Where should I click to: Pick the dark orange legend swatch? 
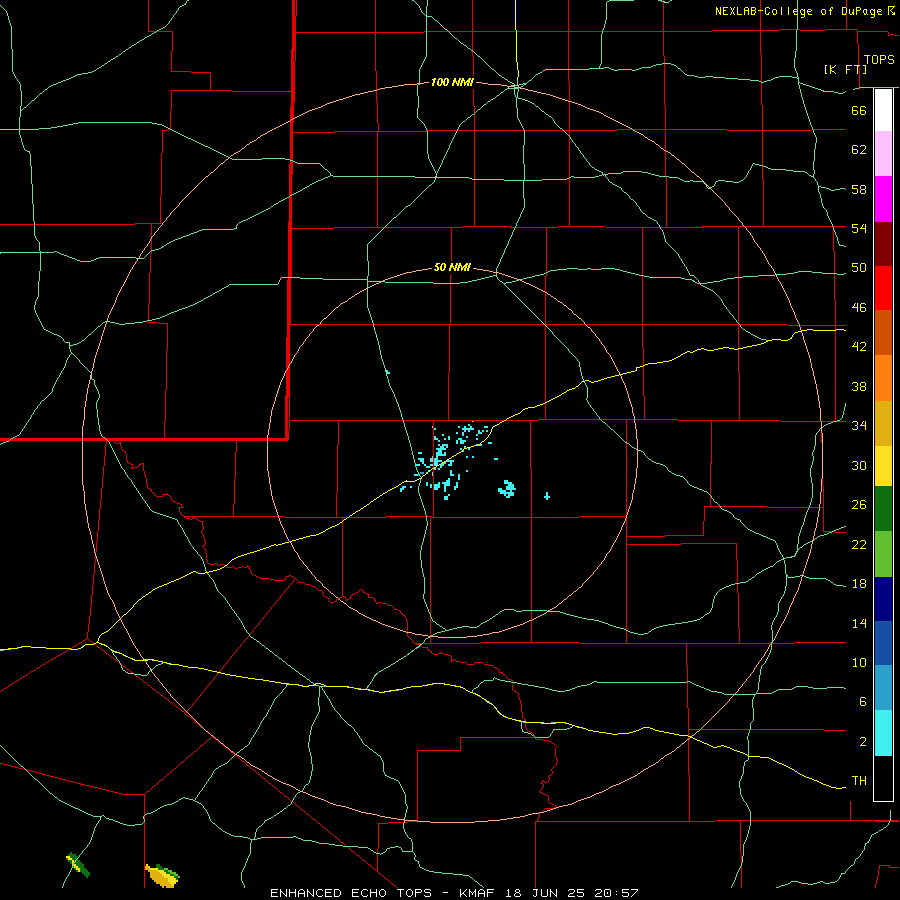(x=883, y=332)
